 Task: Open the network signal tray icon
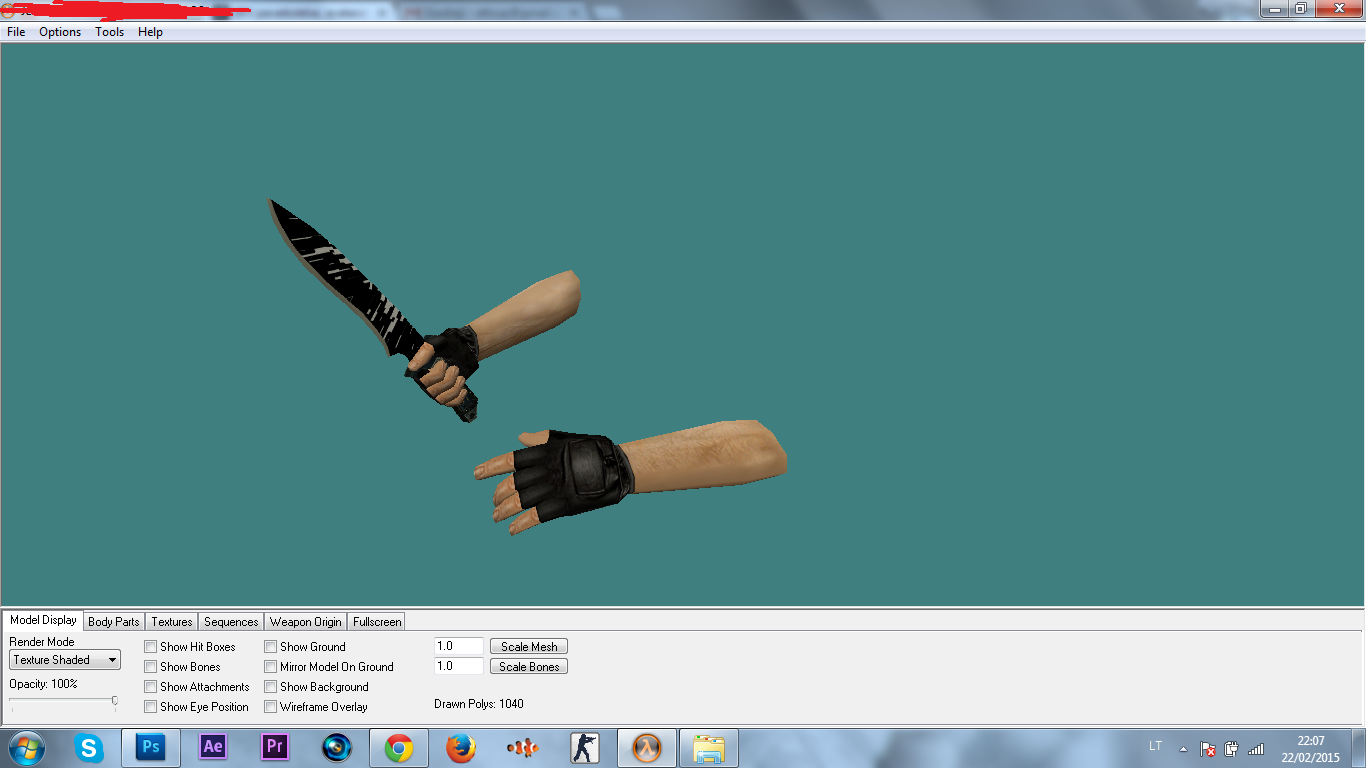click(1256, 748)
